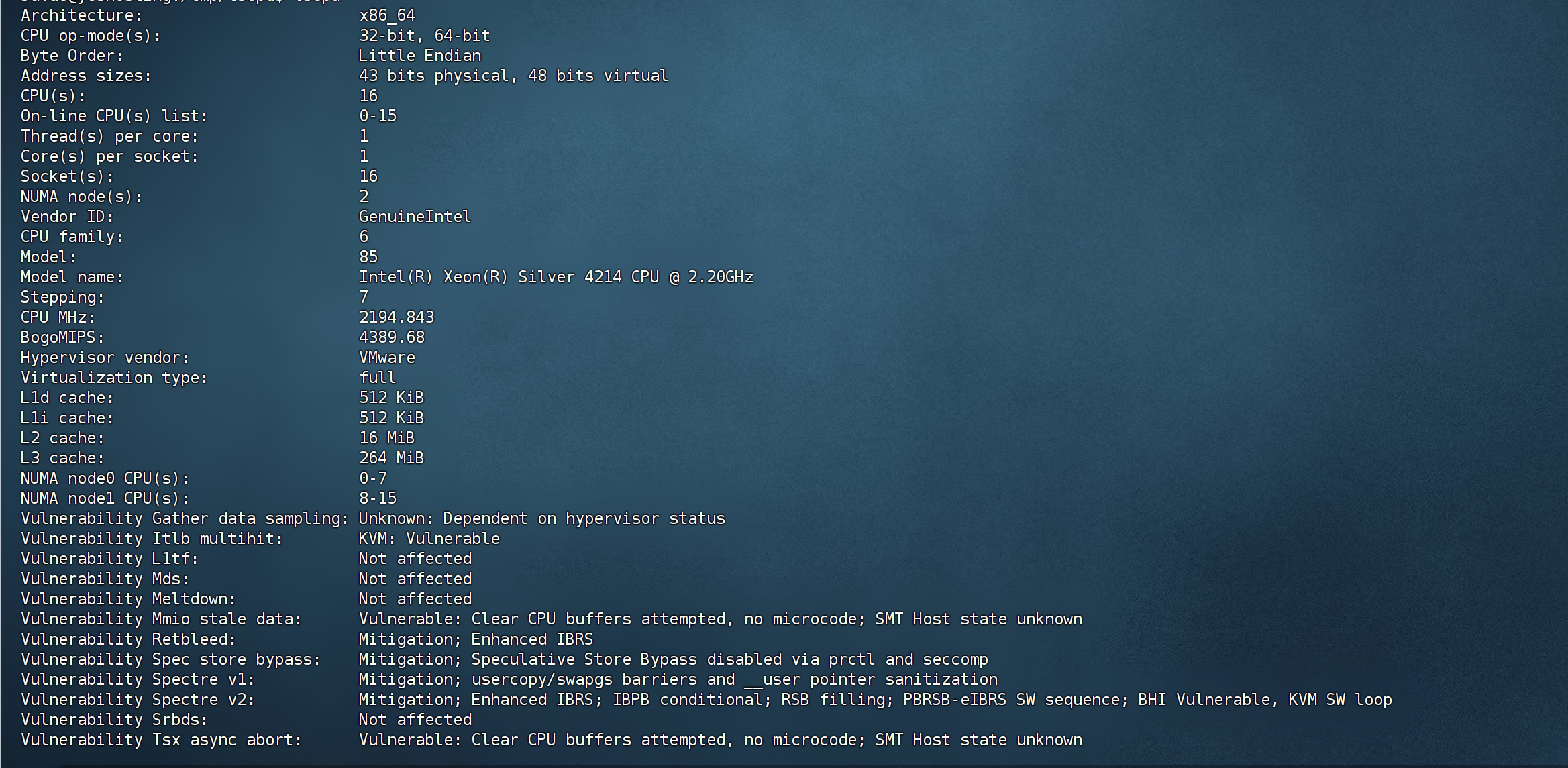Image resolution: width=1568 pixels, height=768 pixels.
Task: Click the 'Little Endian' byte order text
Action: [420, 56]
